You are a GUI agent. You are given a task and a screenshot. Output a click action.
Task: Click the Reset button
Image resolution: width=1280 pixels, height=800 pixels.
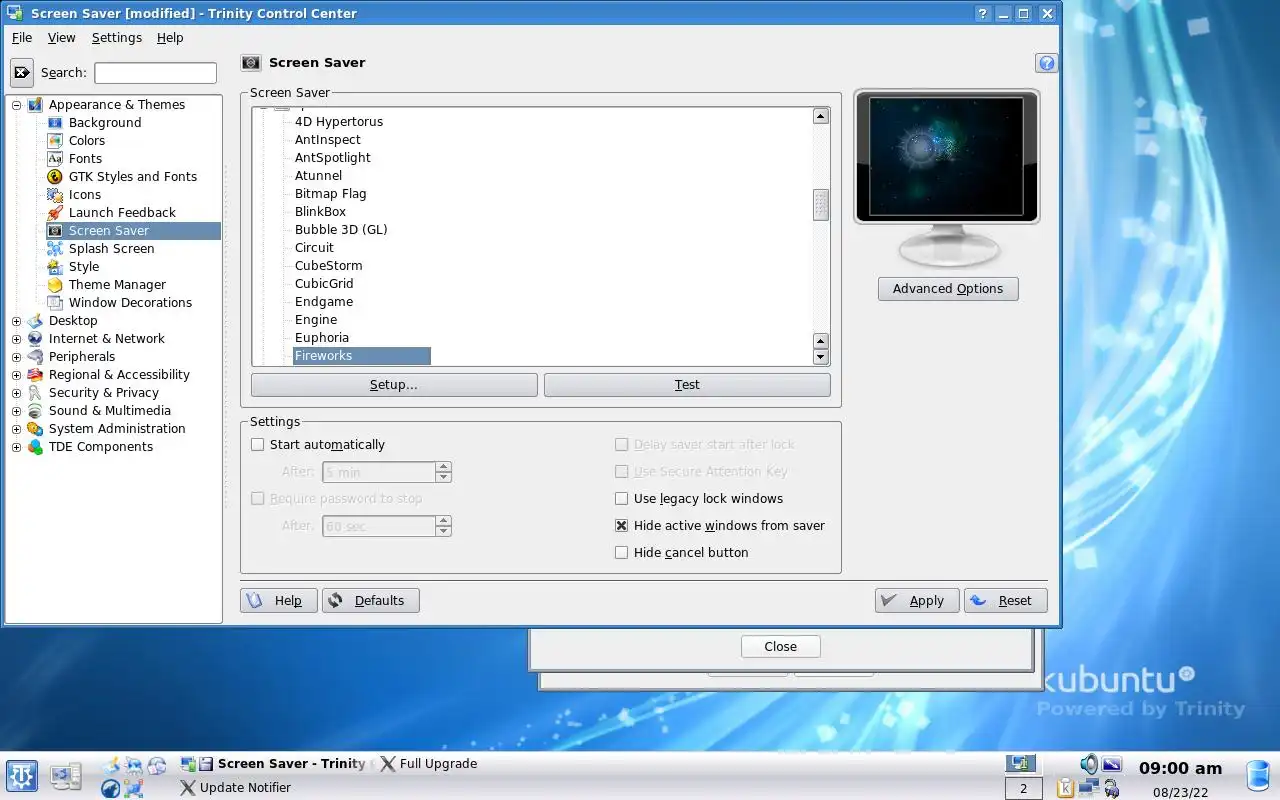(x=1005, y=601)
